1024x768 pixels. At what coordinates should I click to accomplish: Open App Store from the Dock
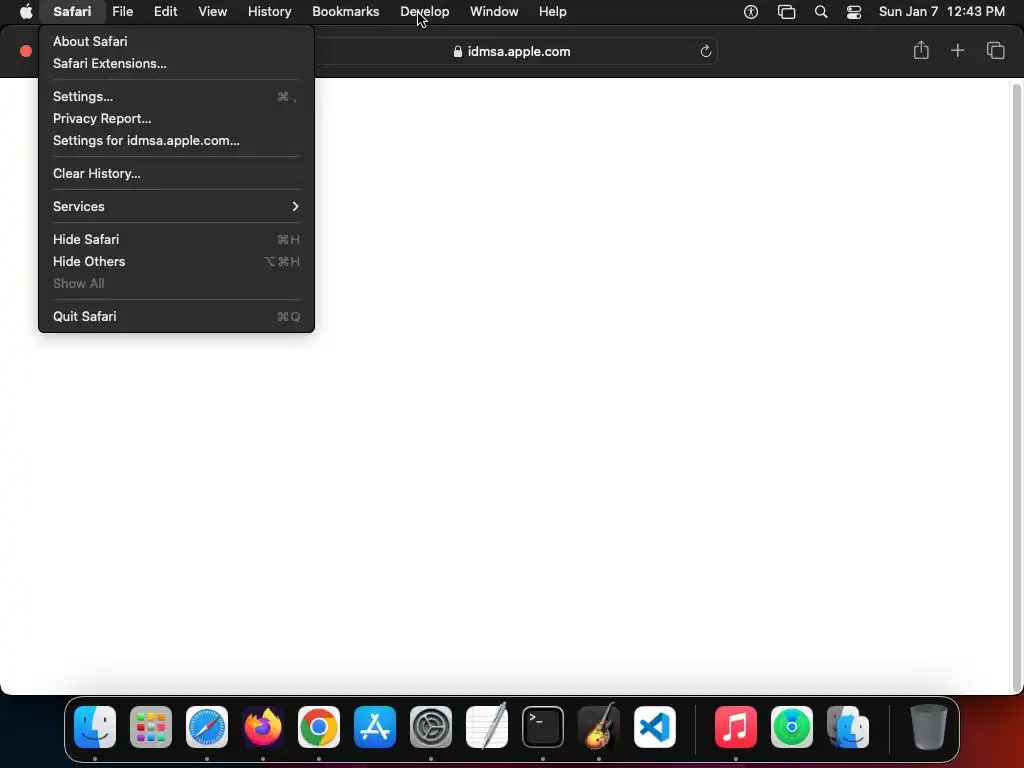[375, 727]
